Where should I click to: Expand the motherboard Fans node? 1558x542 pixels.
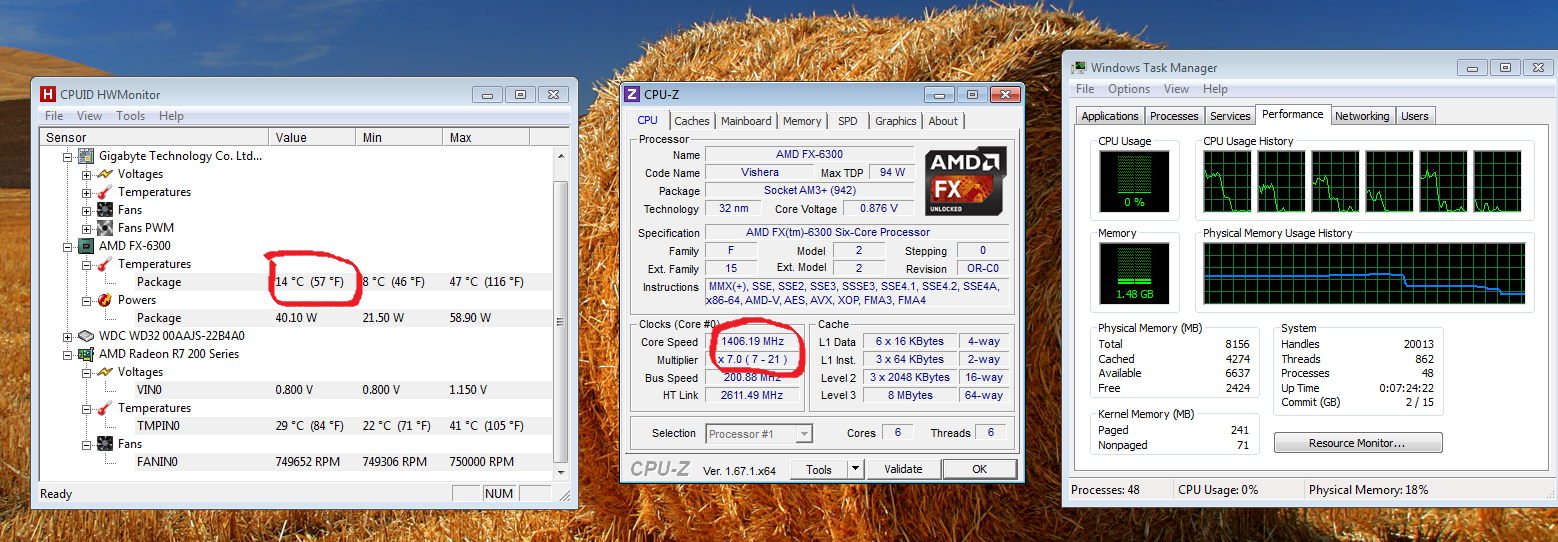87,210
